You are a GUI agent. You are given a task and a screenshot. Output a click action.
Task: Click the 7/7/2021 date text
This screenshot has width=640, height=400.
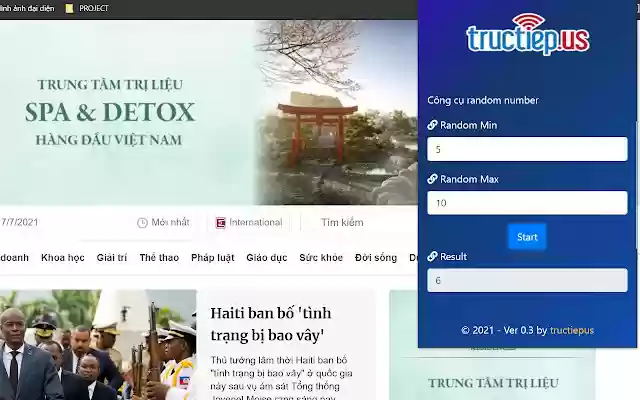[x=19, y=222]
